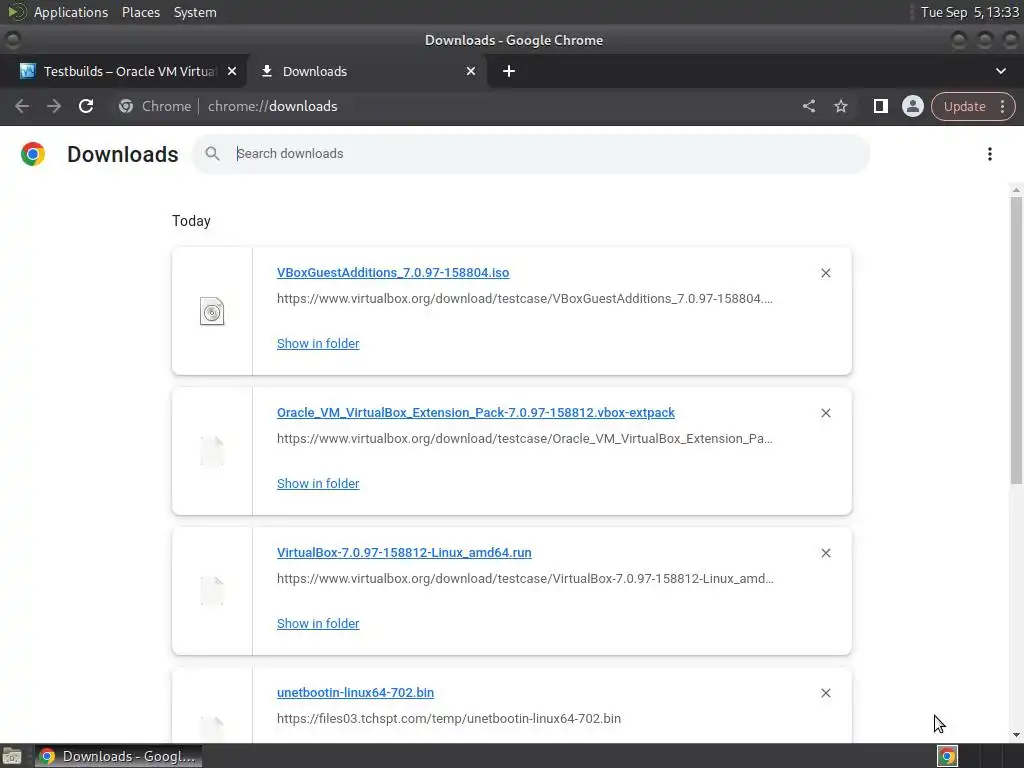
Task: Close the Testbuilds tab
Action: pos(232,71)
